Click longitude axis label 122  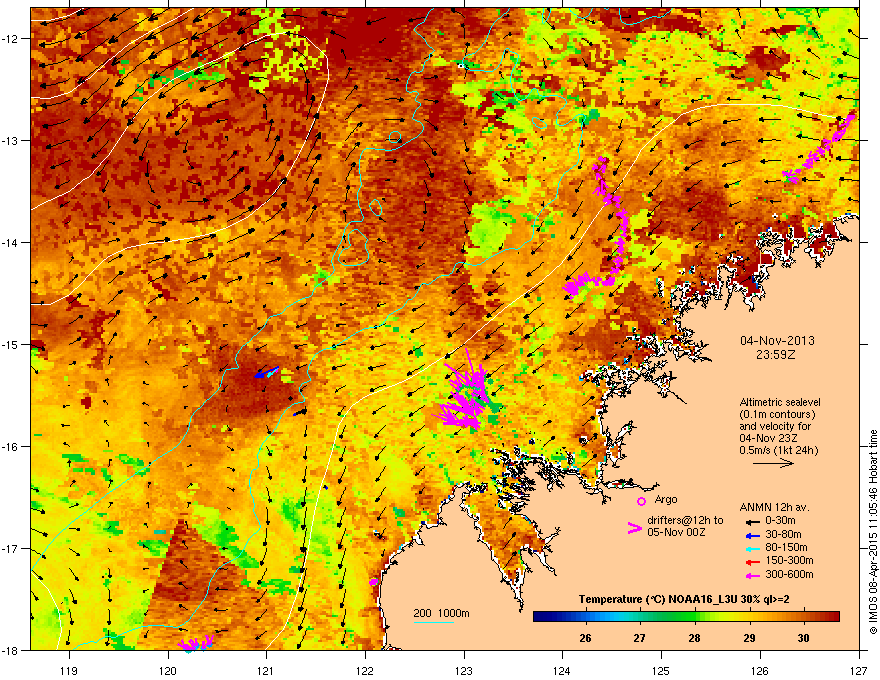click(365, 670)
